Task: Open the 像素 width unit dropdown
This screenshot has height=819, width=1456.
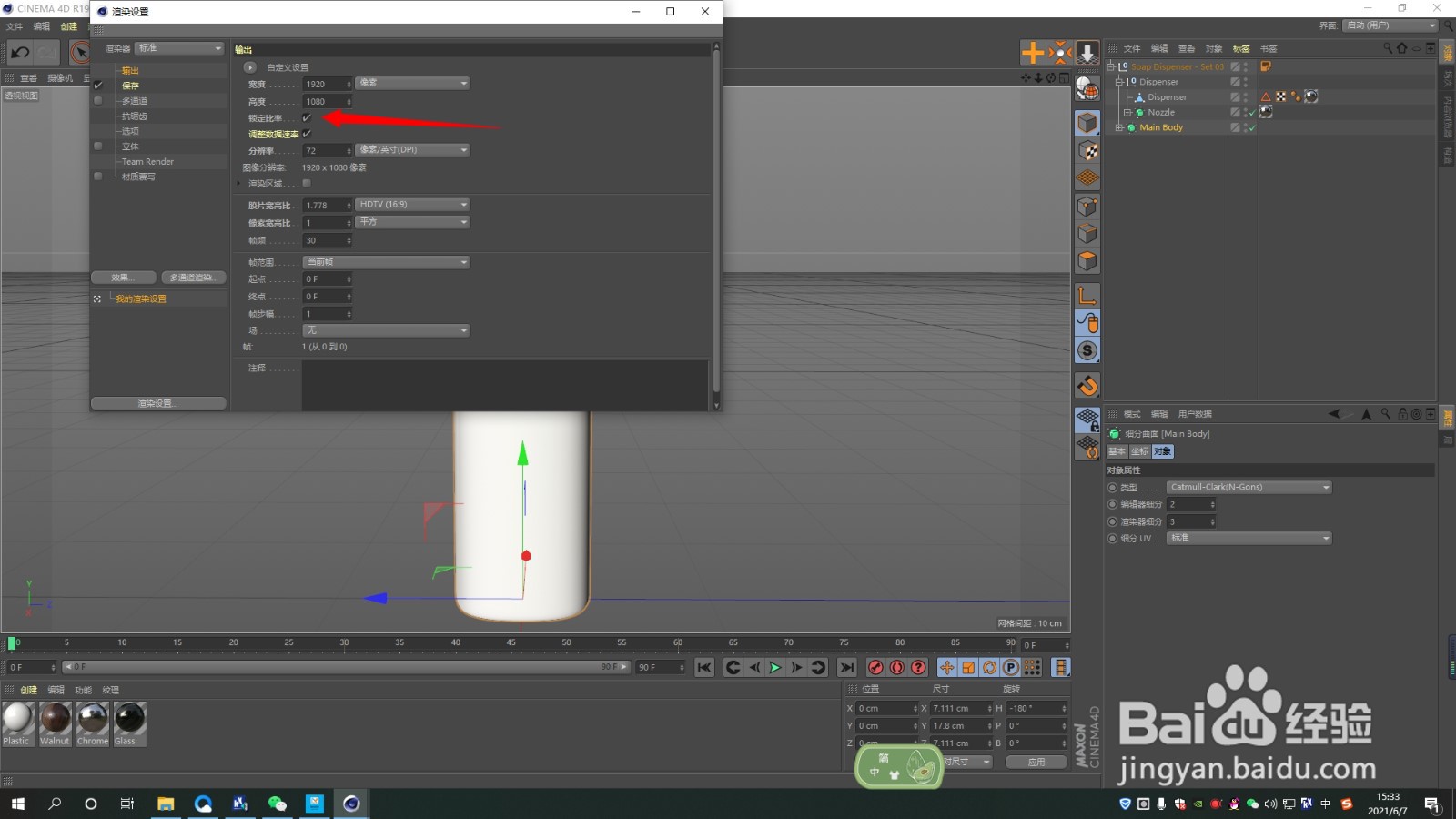Action: [412, 83]
